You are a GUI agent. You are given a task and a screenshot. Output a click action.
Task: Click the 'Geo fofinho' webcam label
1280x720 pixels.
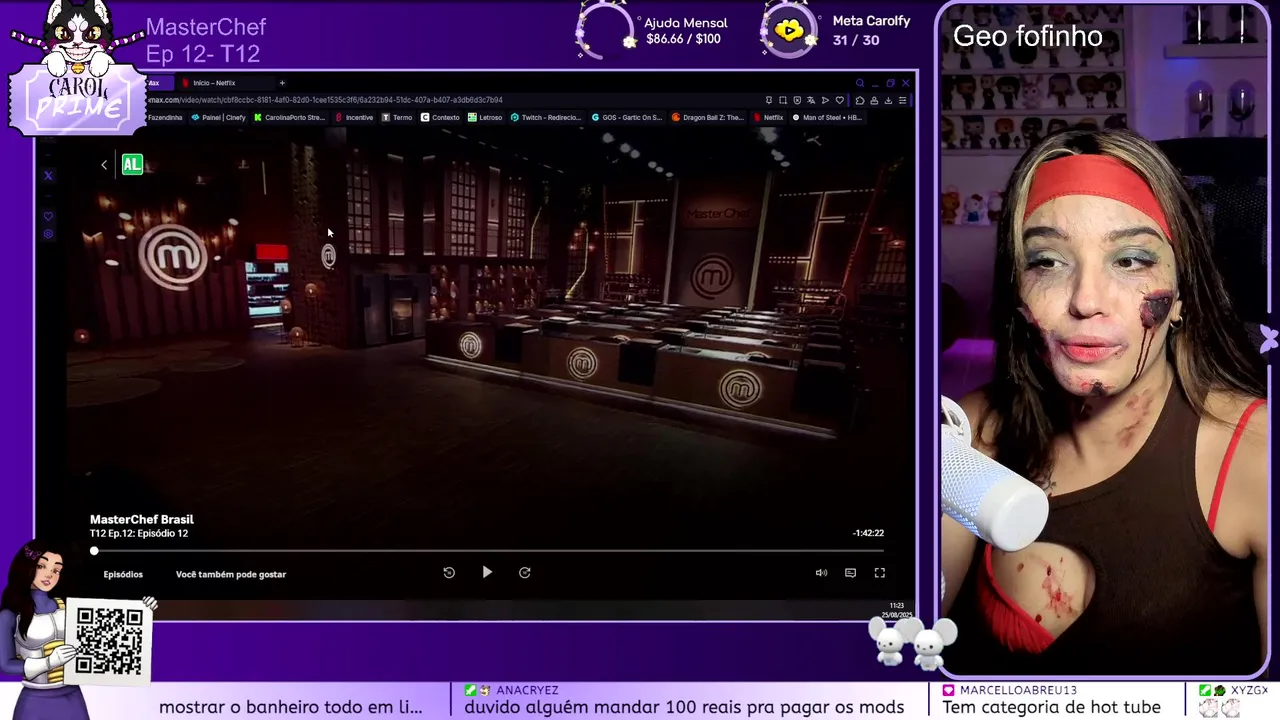[1027, 37]
